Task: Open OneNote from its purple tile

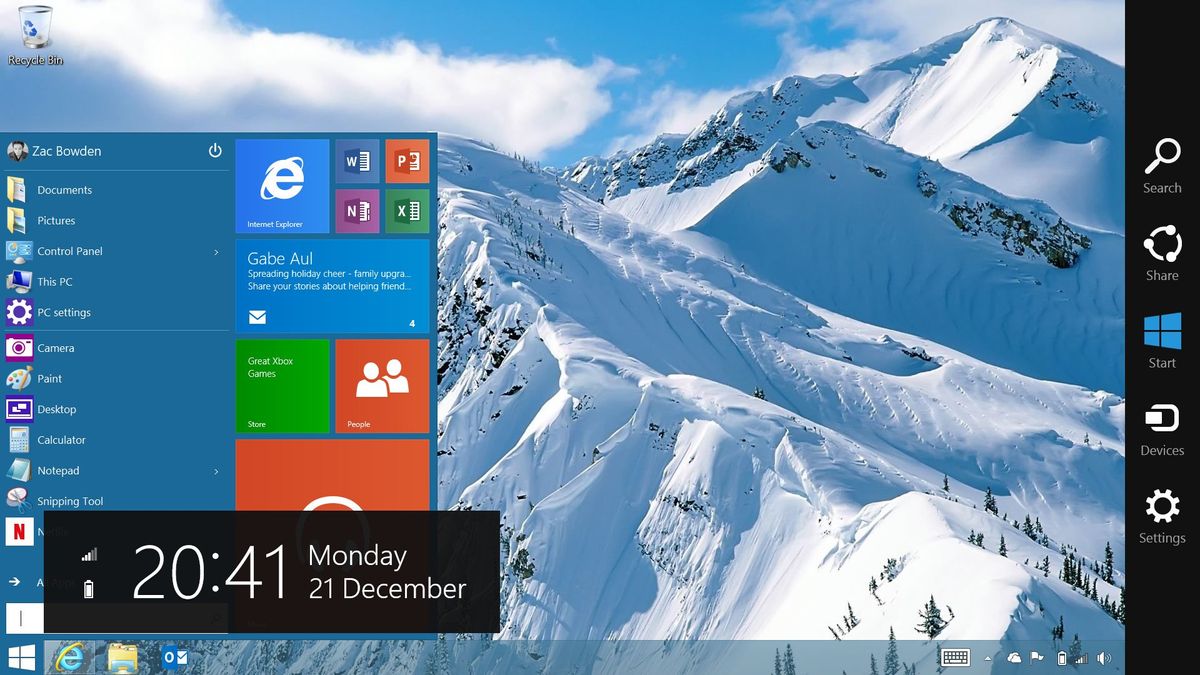Action: click(357, 211)
